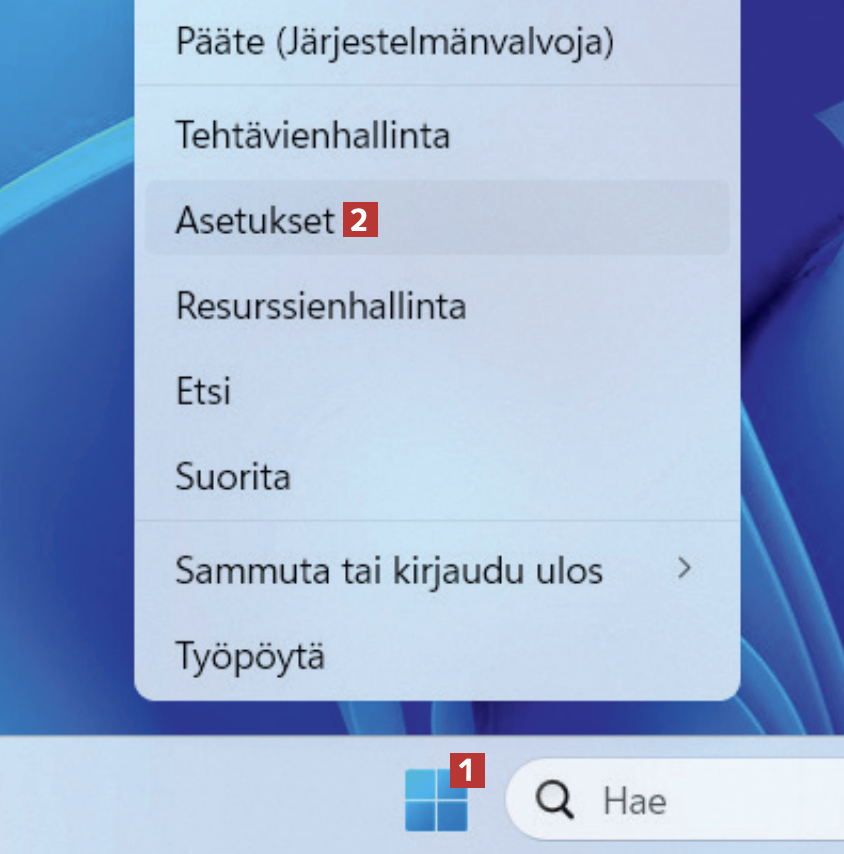Viewport: 844px width, 854px height.
Task: Open Resurssienhallinta file explorer entry
Action: tap(320, 305)
